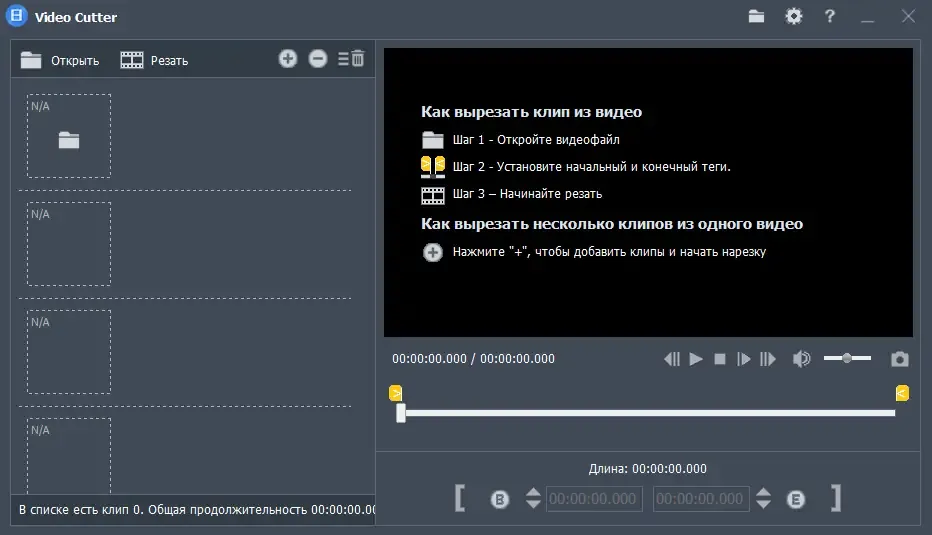Open the settings gear icon
This screenshot has width=932, height=535.
click(x=794, y=16)
